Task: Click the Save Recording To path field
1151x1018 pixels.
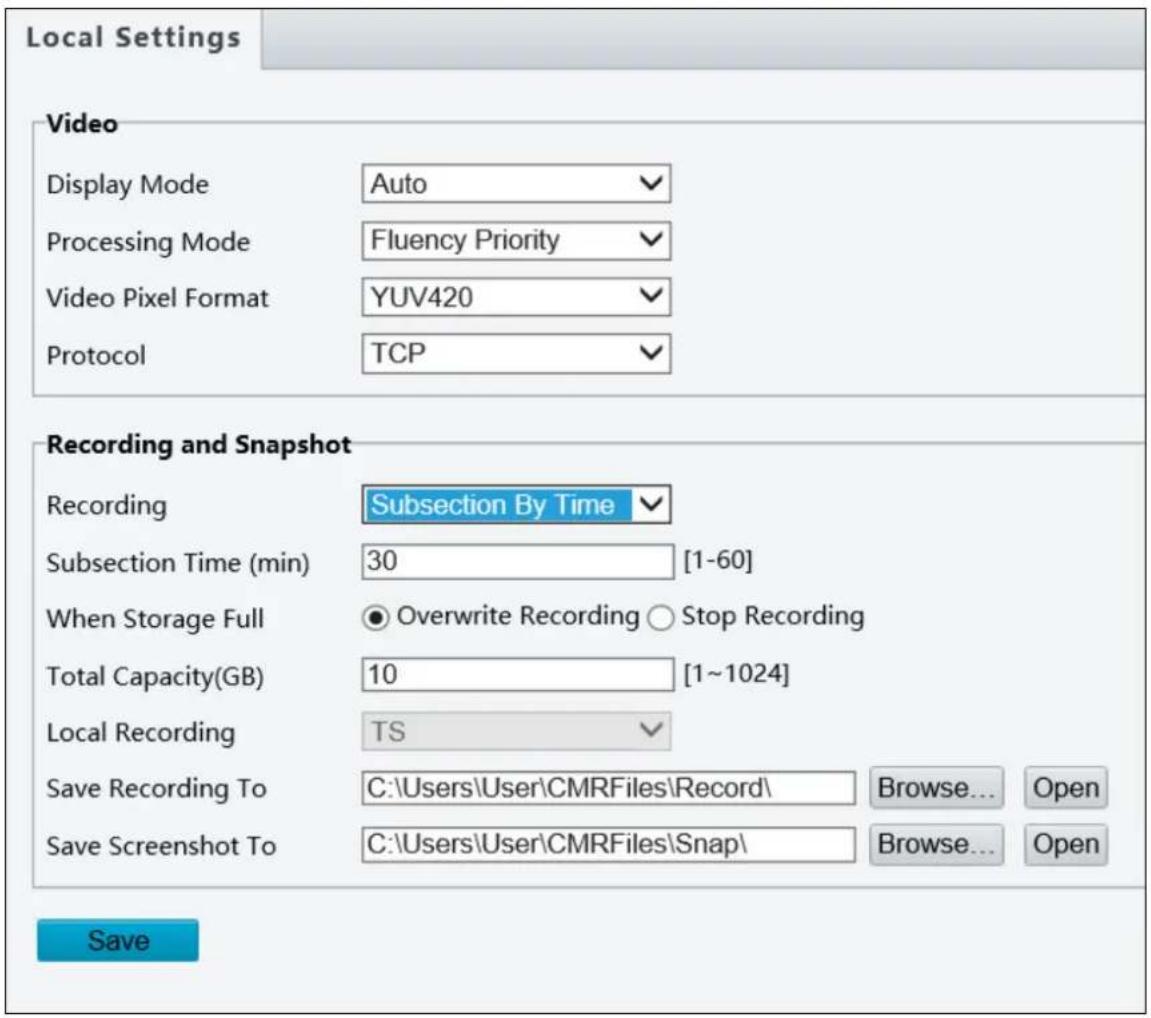Action: tap(609, 788)
